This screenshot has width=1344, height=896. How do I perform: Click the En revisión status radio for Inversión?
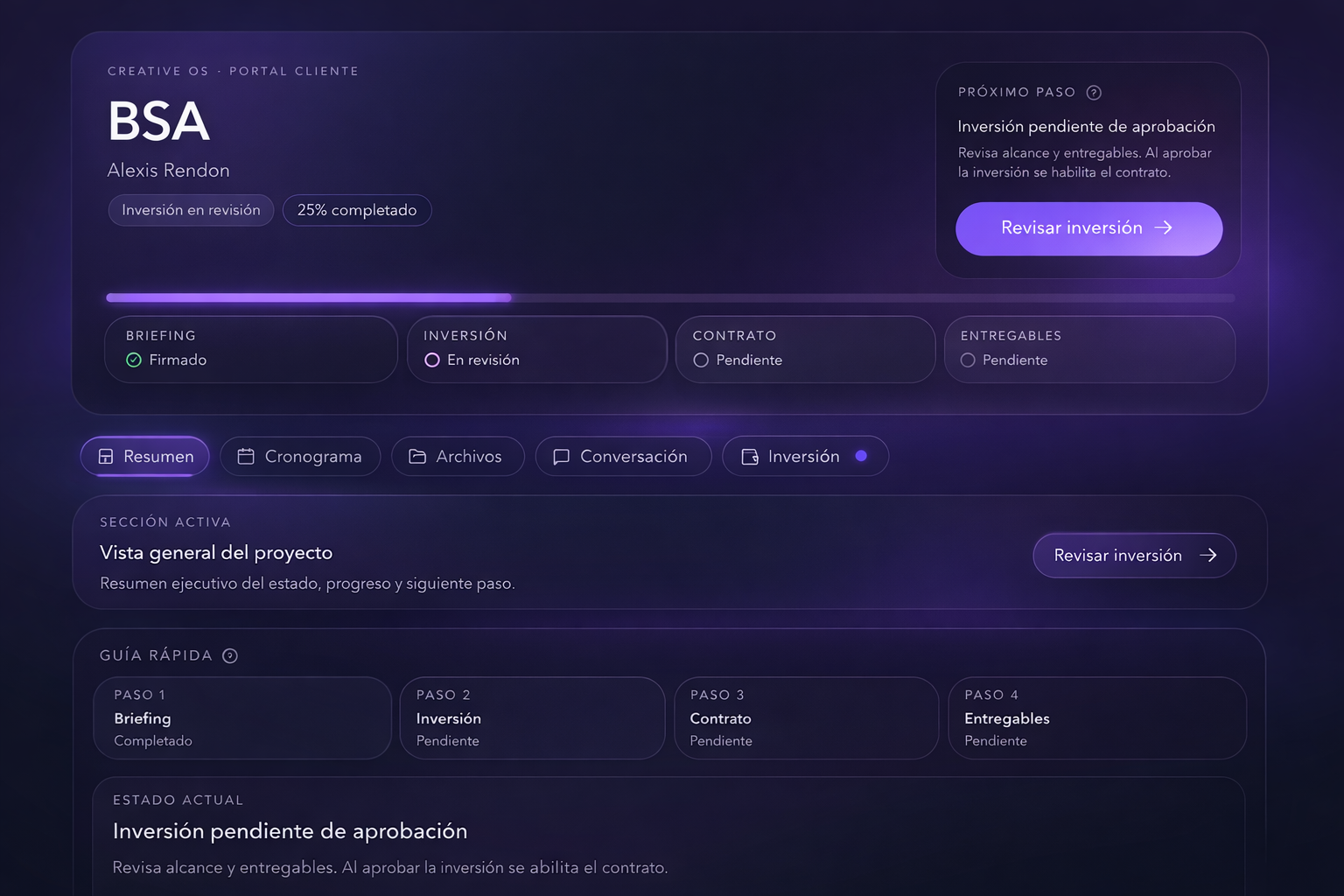click(x=432, y=360)
